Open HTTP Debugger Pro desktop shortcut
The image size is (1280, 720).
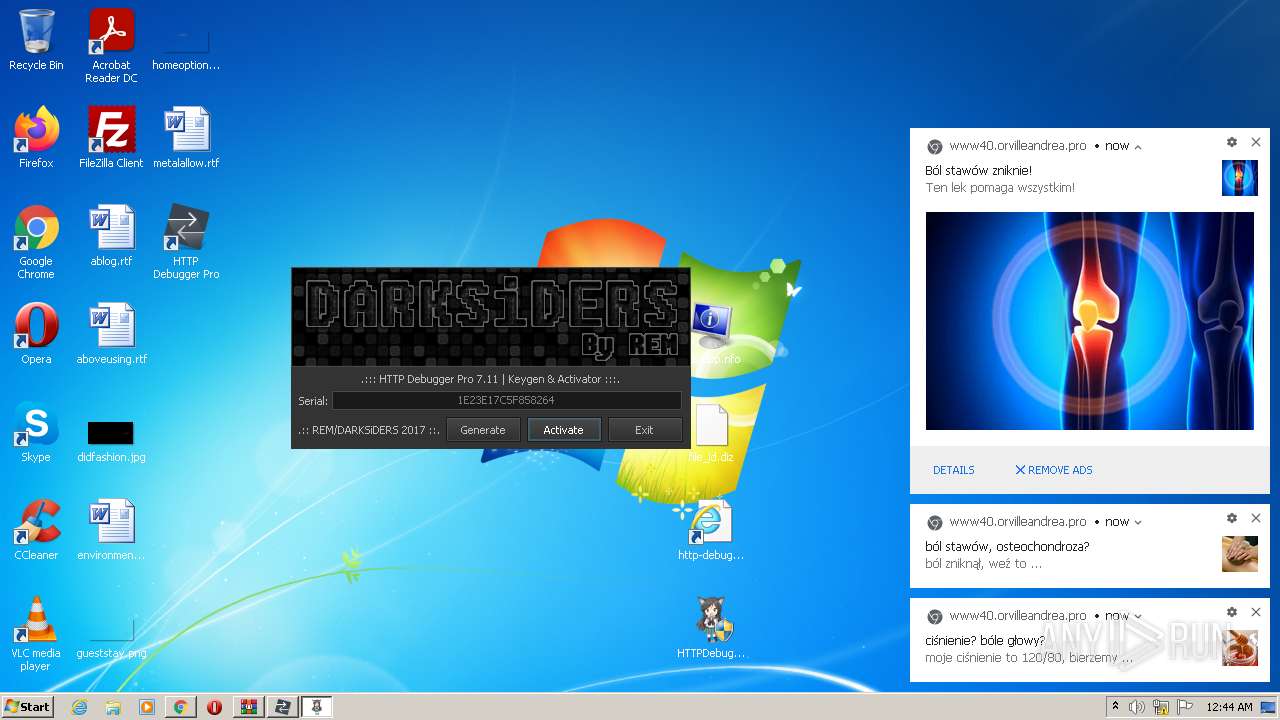(186, 242)
